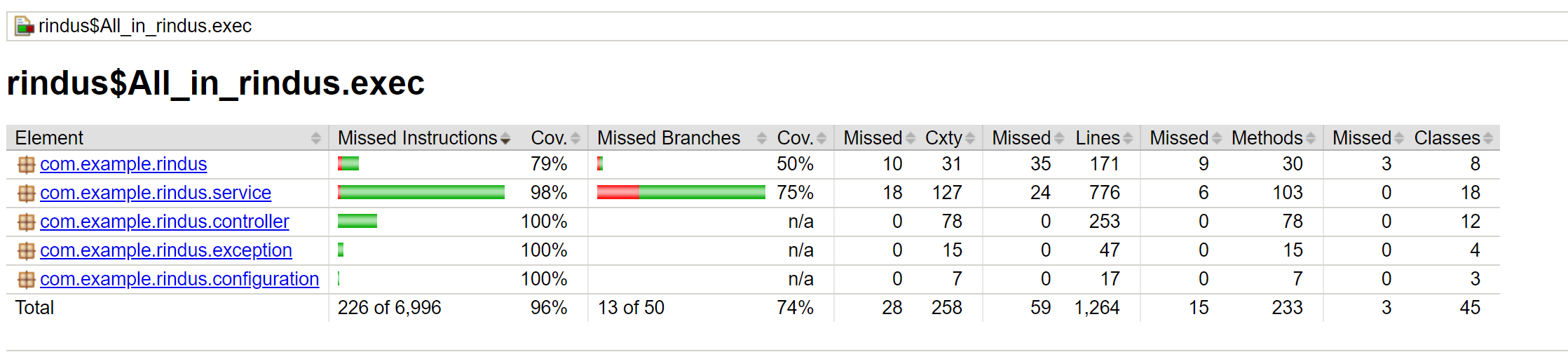Open com.example.rindus package link
The image size is (1568, 352).
click(x=123, y=164)
